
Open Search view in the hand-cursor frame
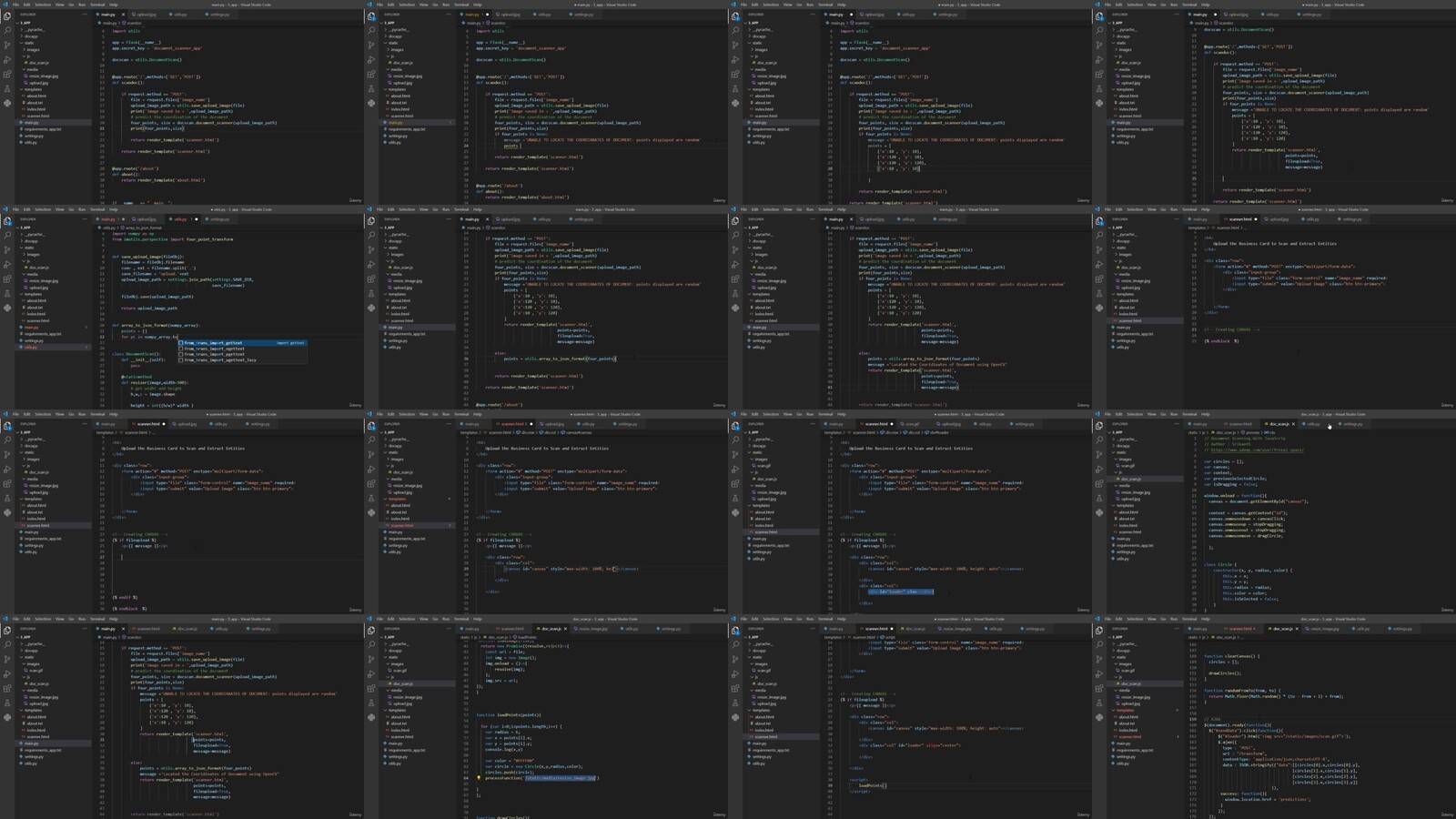pos(1099,440)
